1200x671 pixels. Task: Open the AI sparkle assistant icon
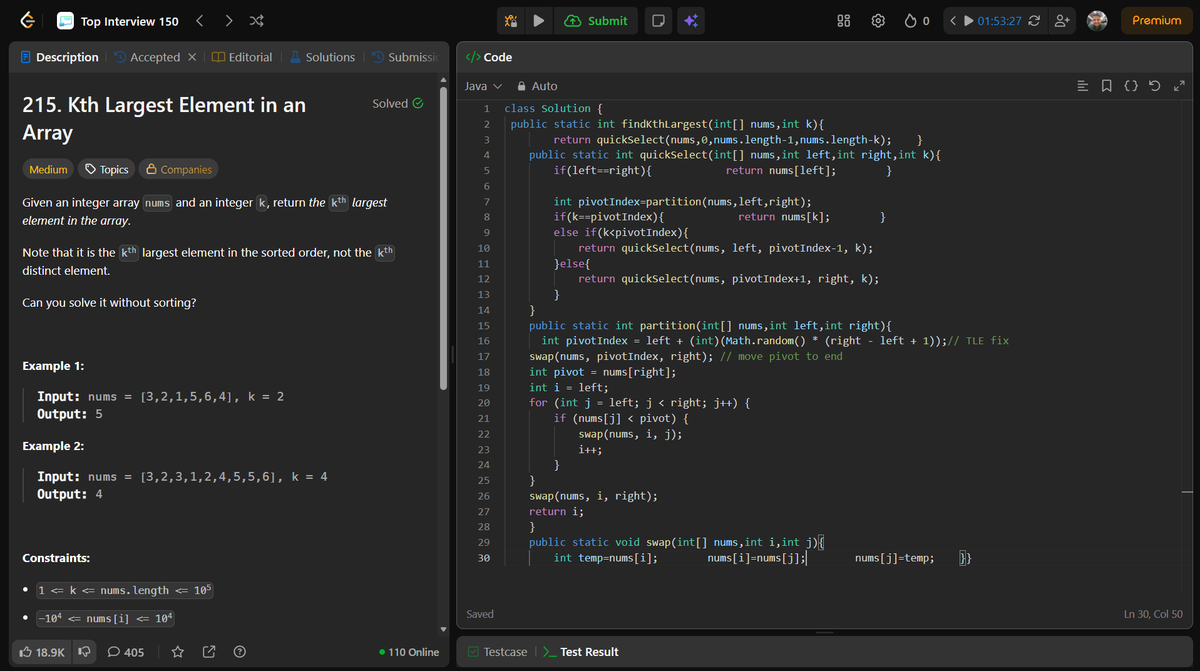click(x=690, y=21)
